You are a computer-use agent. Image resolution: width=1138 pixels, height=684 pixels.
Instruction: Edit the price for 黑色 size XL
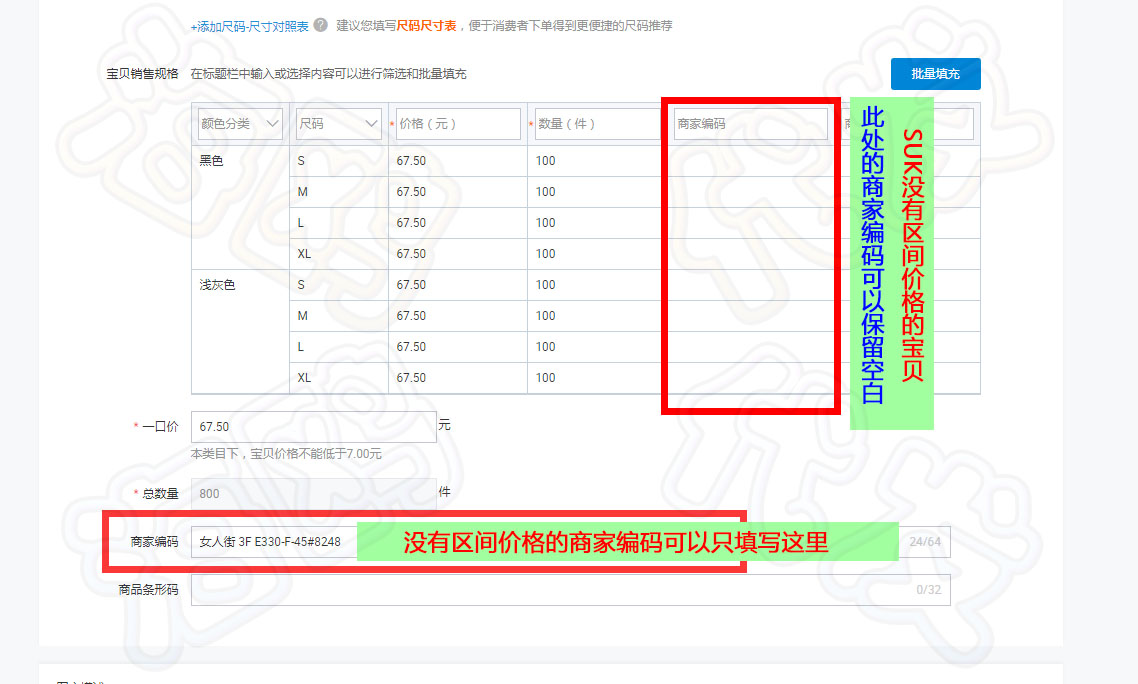(457, 254)
